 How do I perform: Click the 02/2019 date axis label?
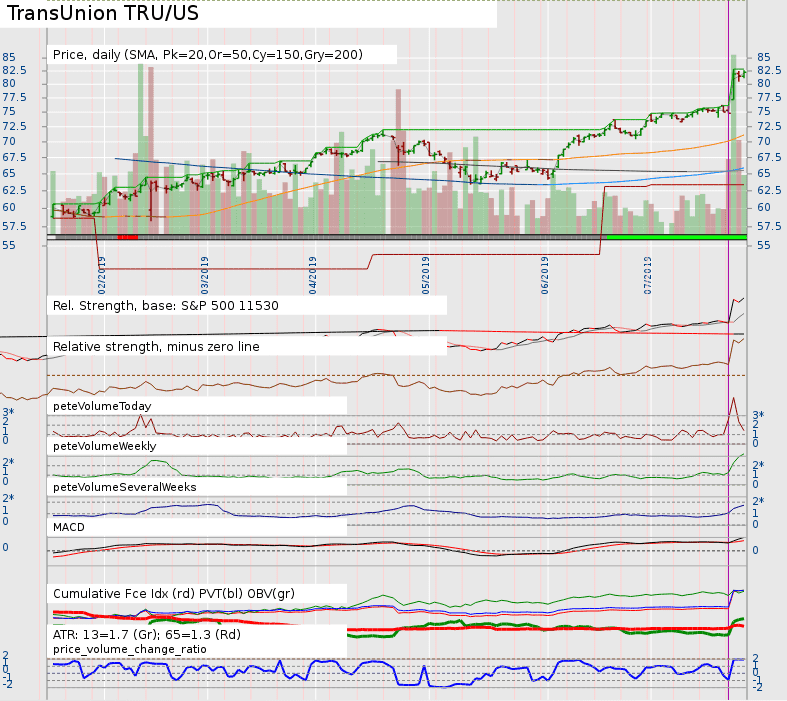point(102,275)
